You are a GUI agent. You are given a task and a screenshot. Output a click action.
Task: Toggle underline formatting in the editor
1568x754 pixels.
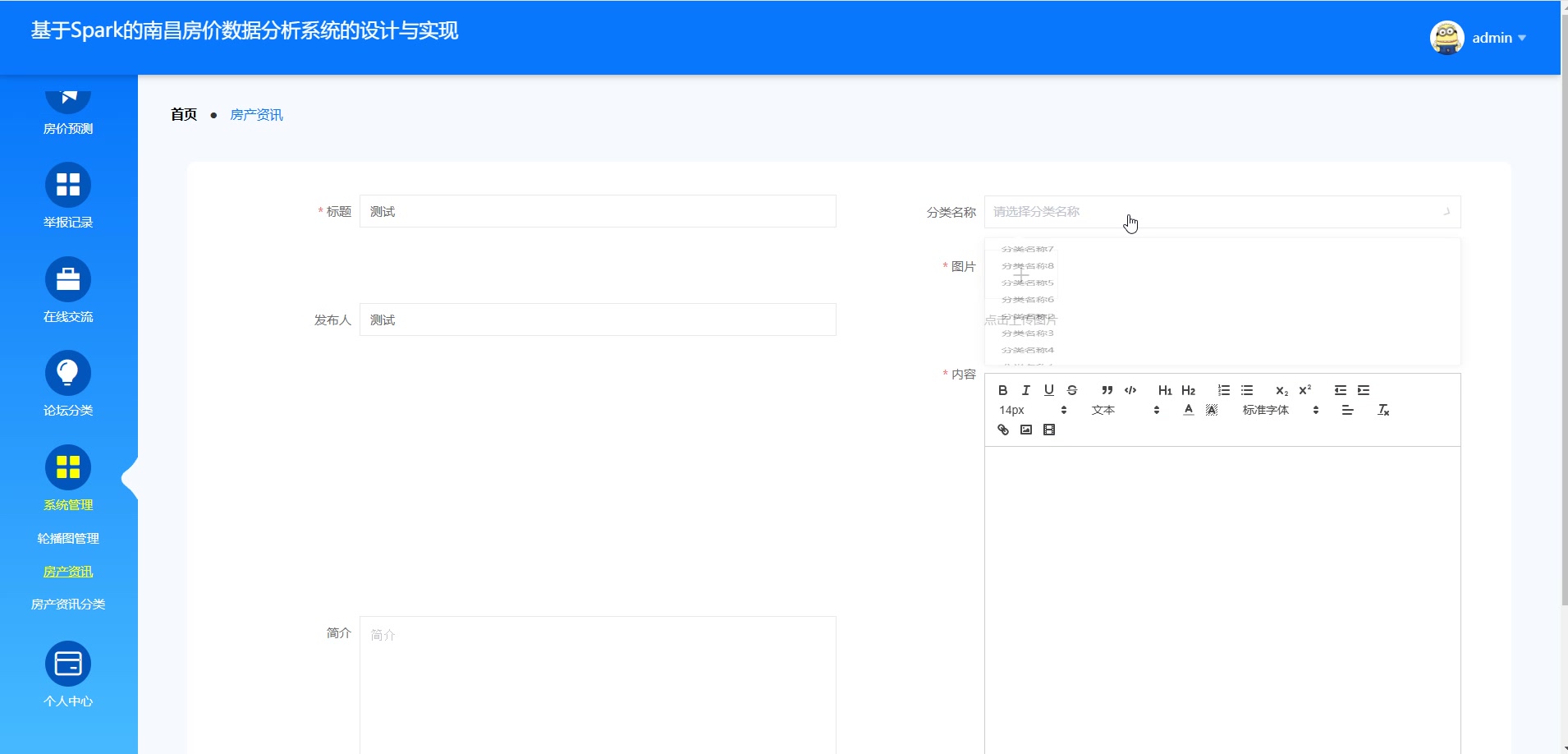coord(1048,390)
